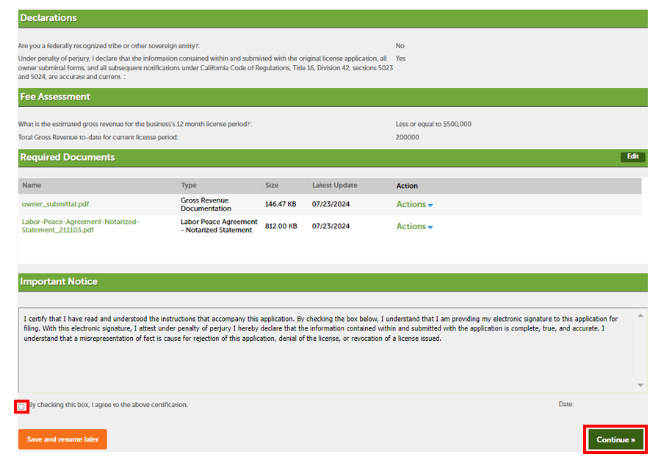
Task: Click the notice box scroll-up arrow
Action: tap(641, 313)
